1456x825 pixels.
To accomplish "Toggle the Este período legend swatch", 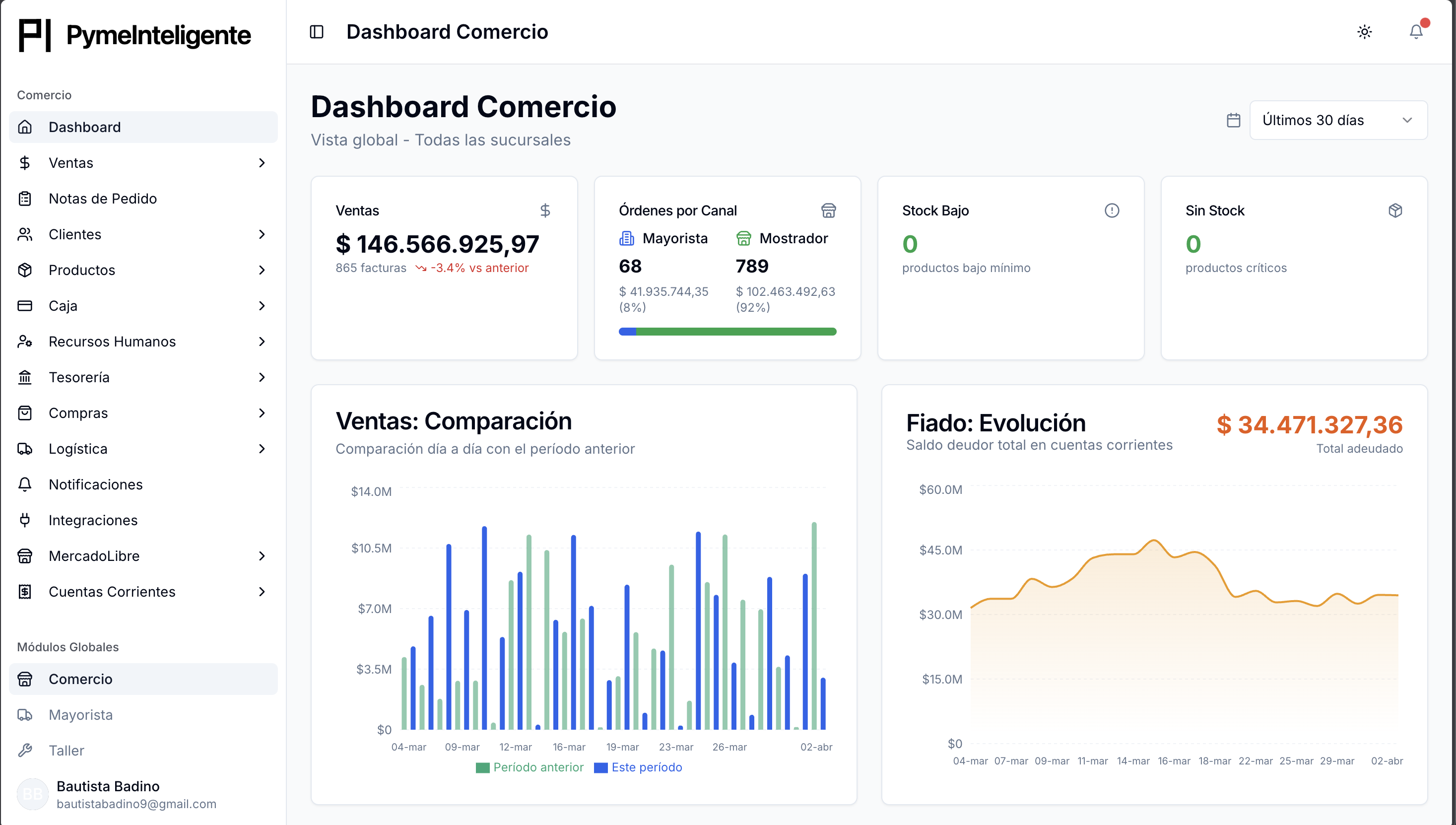I will click(x=601, y=767).
